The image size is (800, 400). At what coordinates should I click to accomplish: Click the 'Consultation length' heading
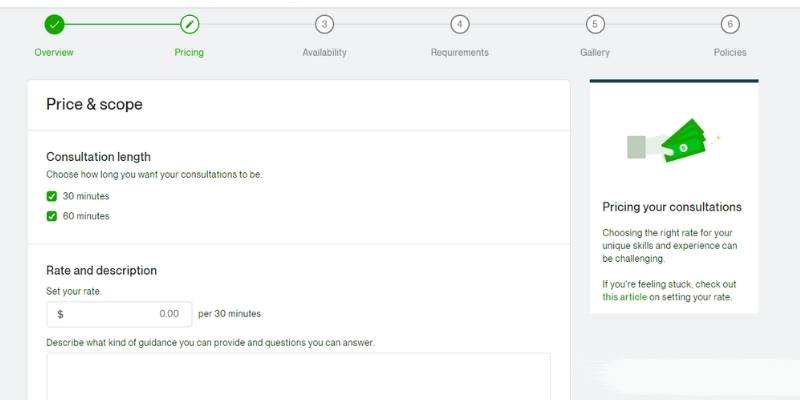pyautogui.click(x=98, y=157)
